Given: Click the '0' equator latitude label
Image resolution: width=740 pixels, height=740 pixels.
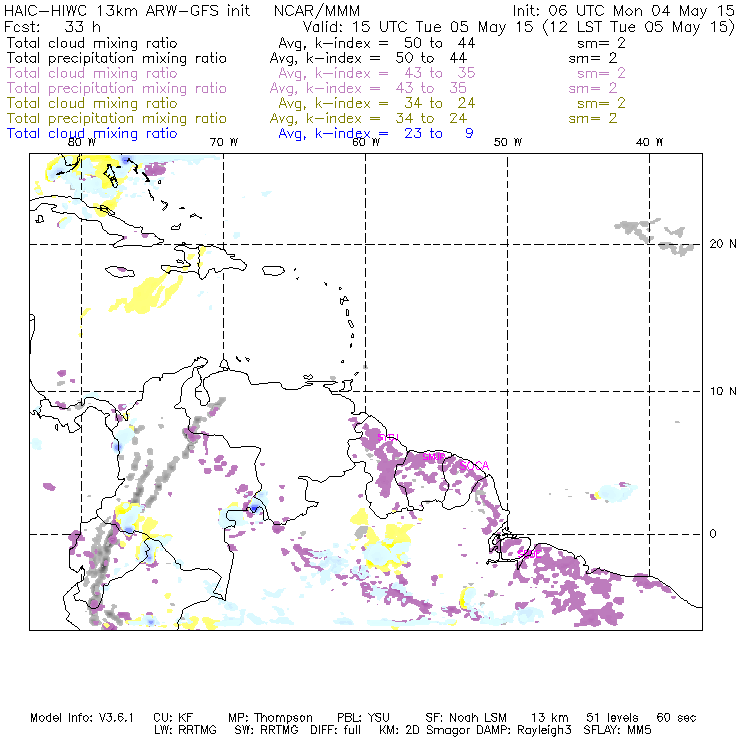Looking at the screenshot, I should tap(713, 534).
